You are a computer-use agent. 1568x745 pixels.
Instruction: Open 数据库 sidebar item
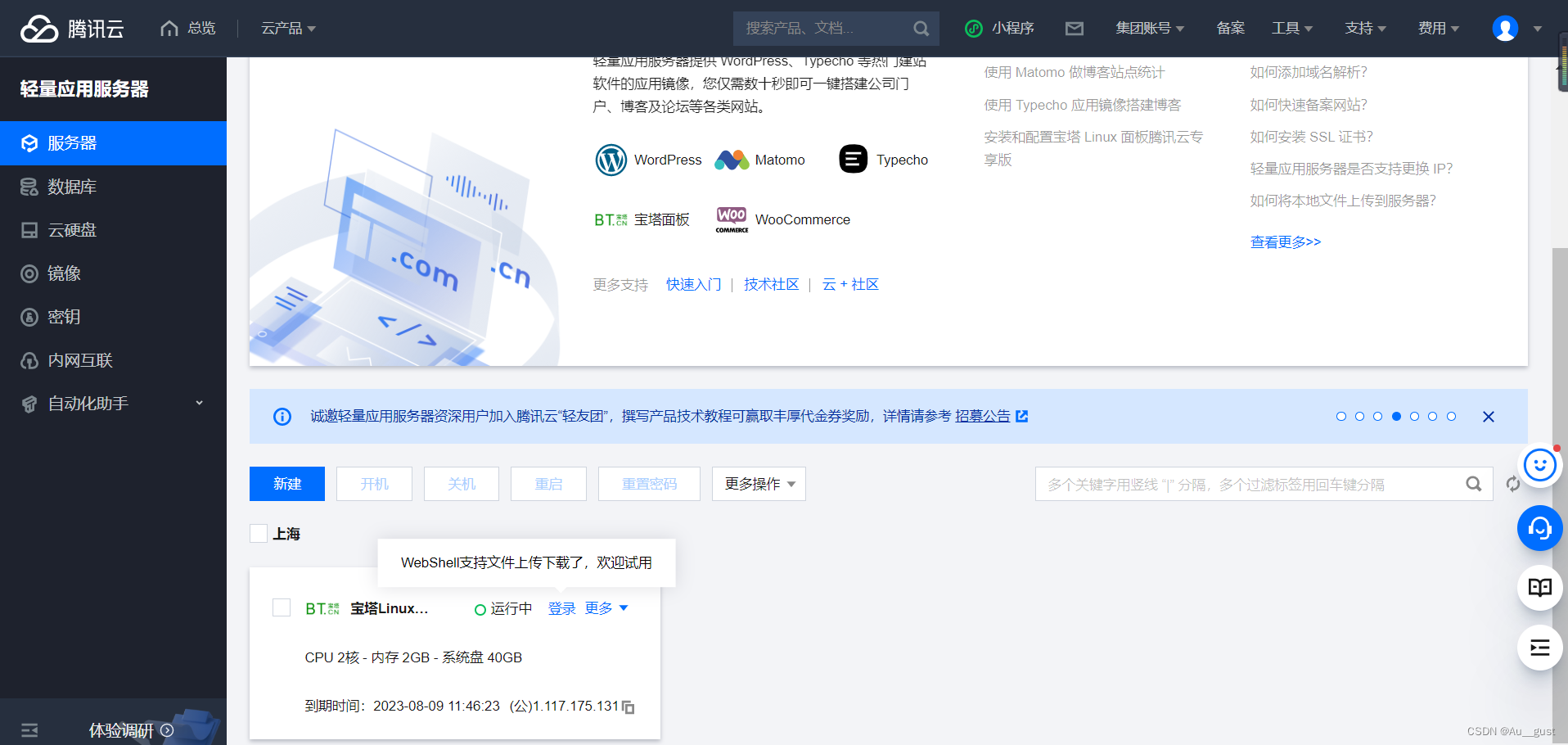(113, 187)
